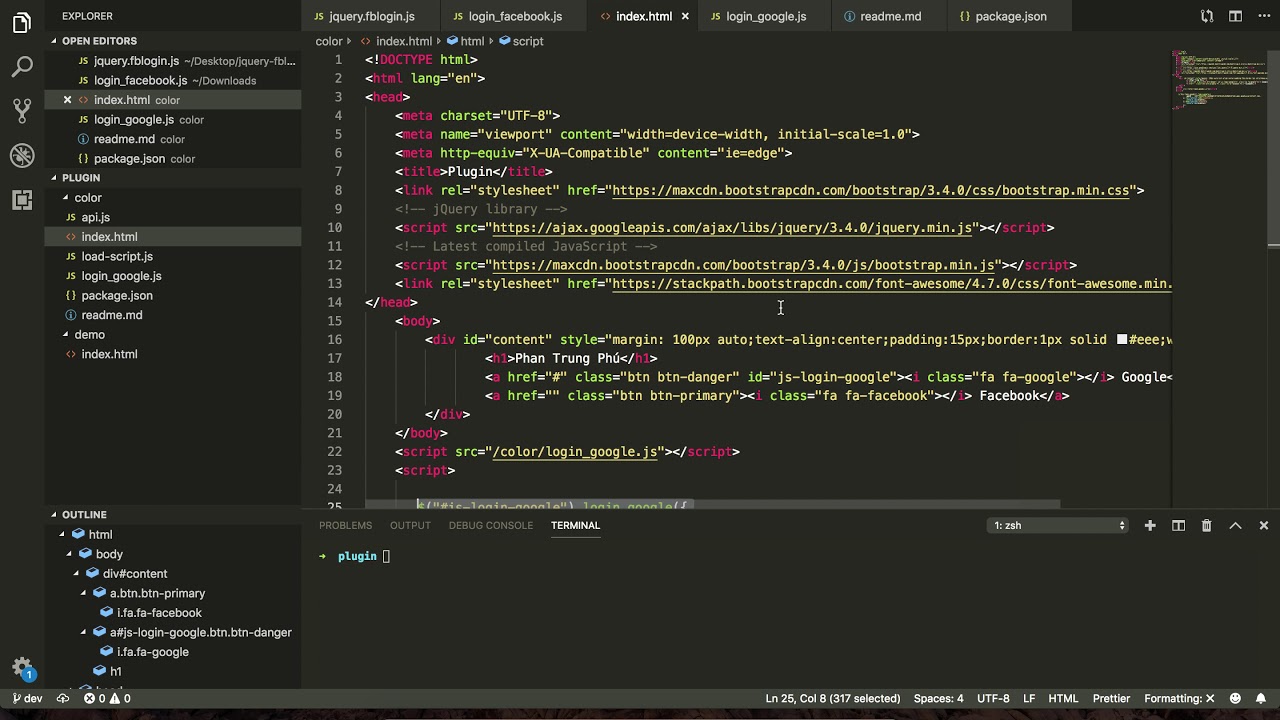The height and width of the screenshot is (720, 1280).
Task: Close index.html in Open Editors list
Action: [67, 100]
